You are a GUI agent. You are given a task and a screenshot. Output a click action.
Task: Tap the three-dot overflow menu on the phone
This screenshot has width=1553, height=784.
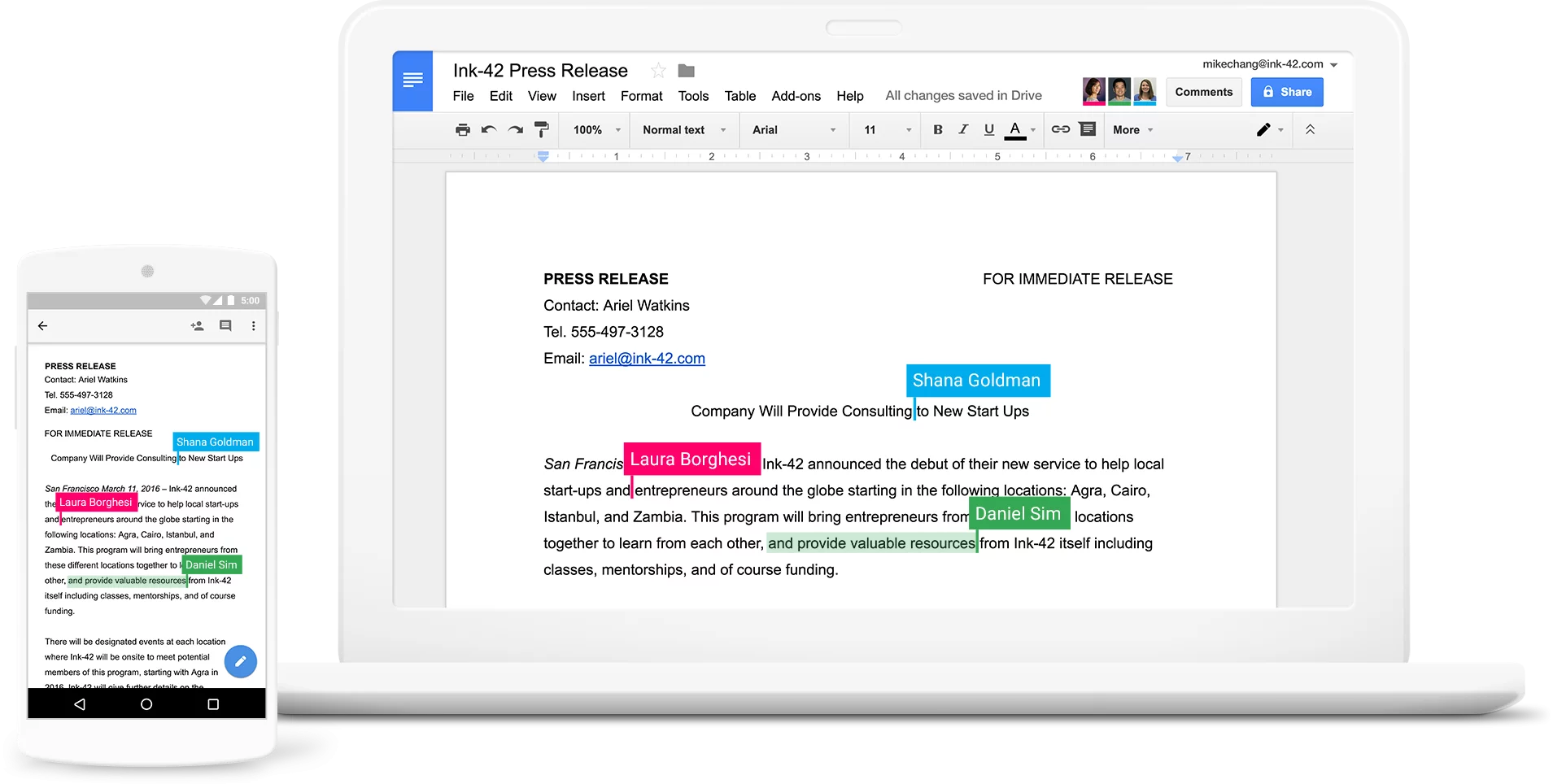[x=254, y=326]
